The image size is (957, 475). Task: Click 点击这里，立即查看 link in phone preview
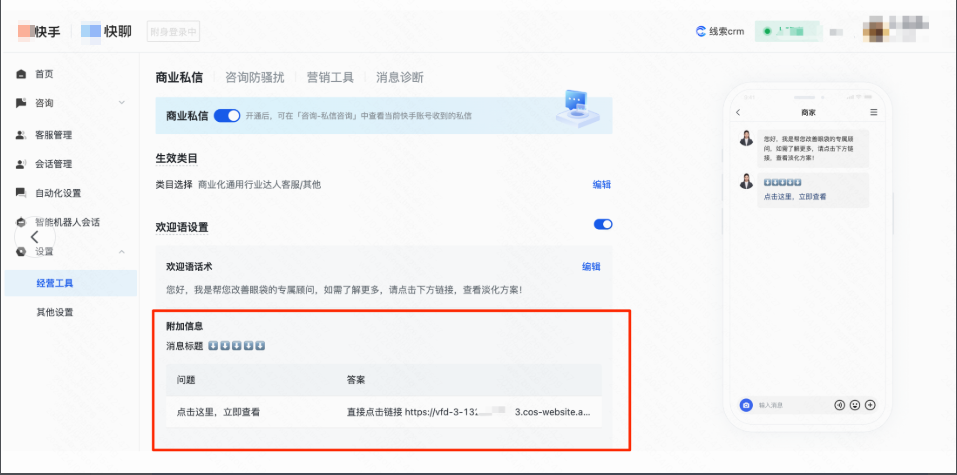click(795, 197)
